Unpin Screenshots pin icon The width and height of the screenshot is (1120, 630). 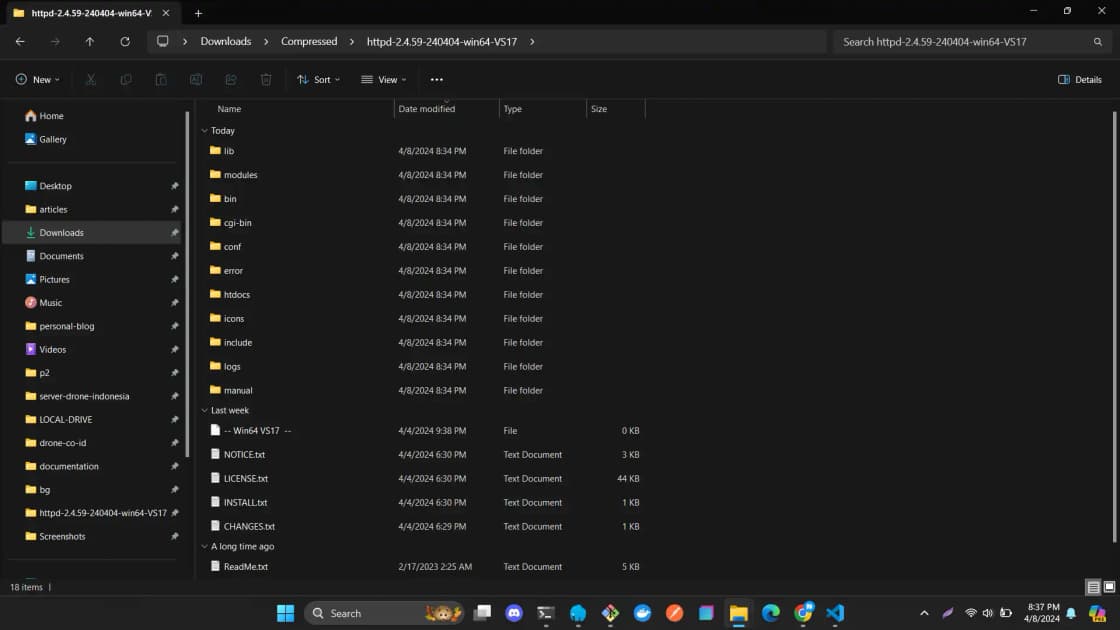[174, 536]
